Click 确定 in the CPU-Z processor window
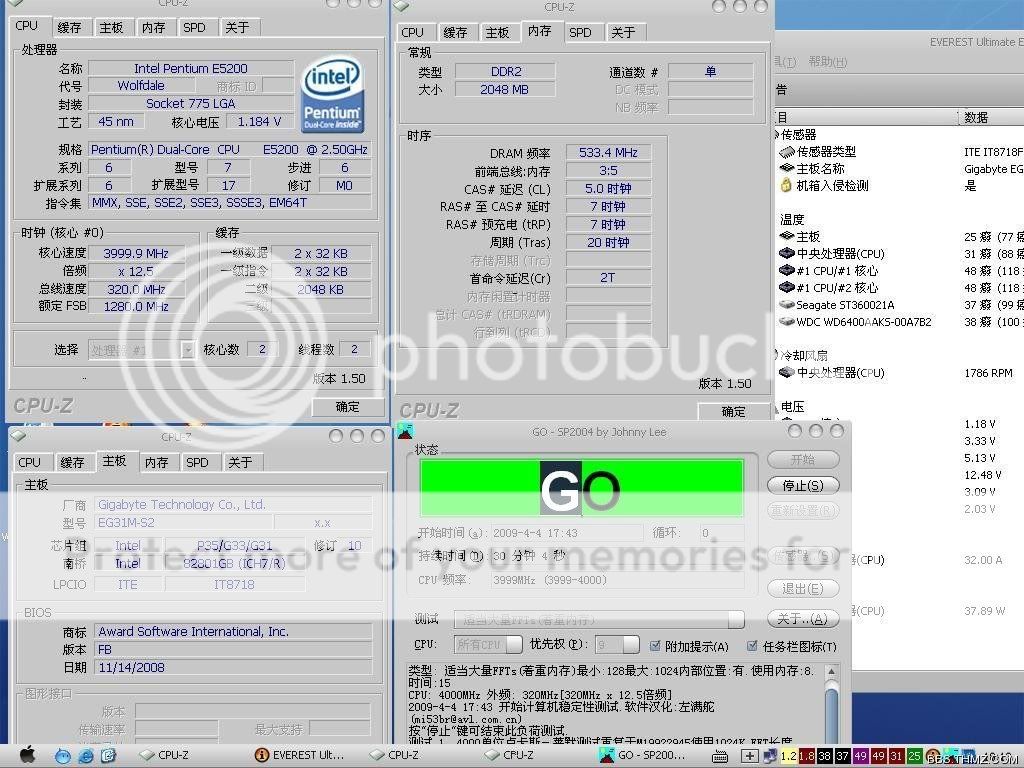 click(x=347, y=407)
